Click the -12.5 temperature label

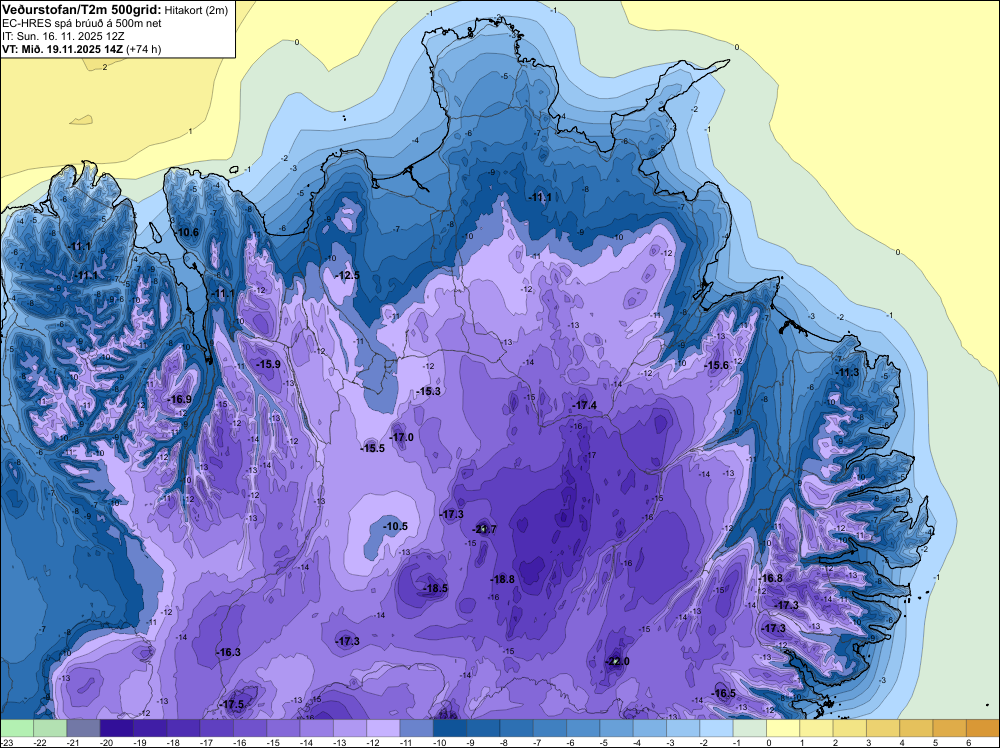[347, 275]
